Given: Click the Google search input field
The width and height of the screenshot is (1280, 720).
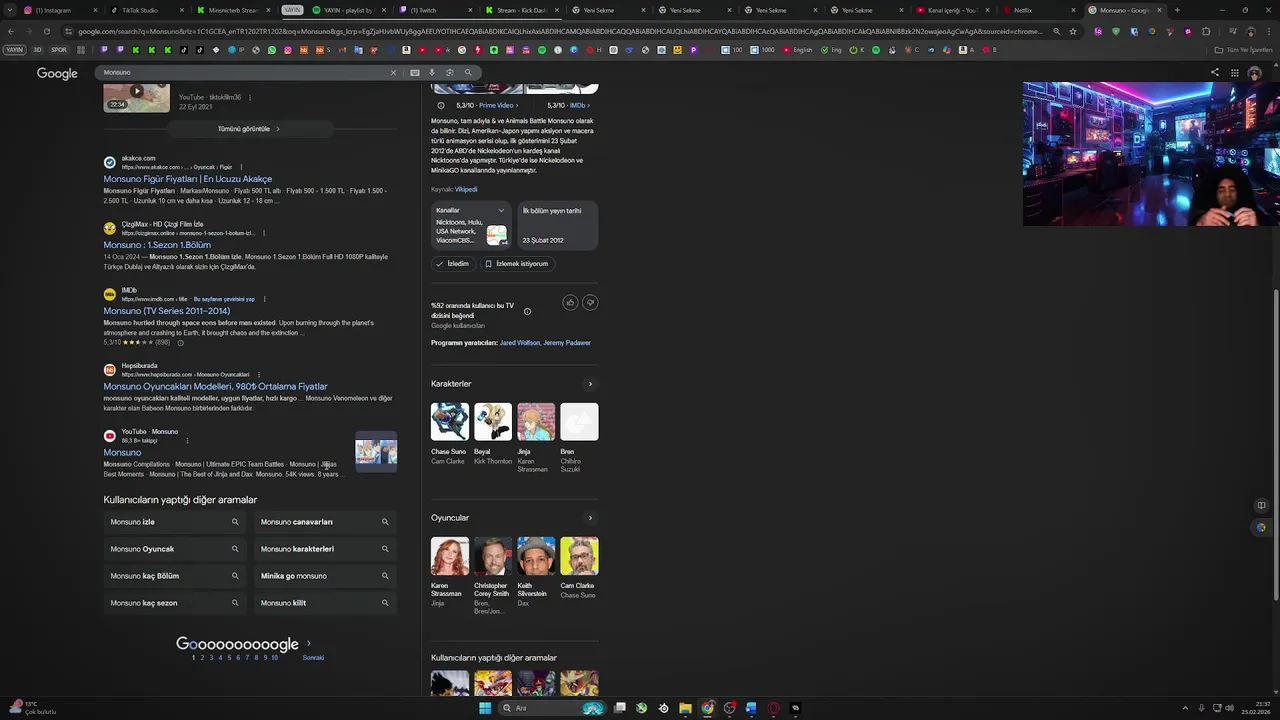Looking at the screenshot, I should click(x=244, y=72).
